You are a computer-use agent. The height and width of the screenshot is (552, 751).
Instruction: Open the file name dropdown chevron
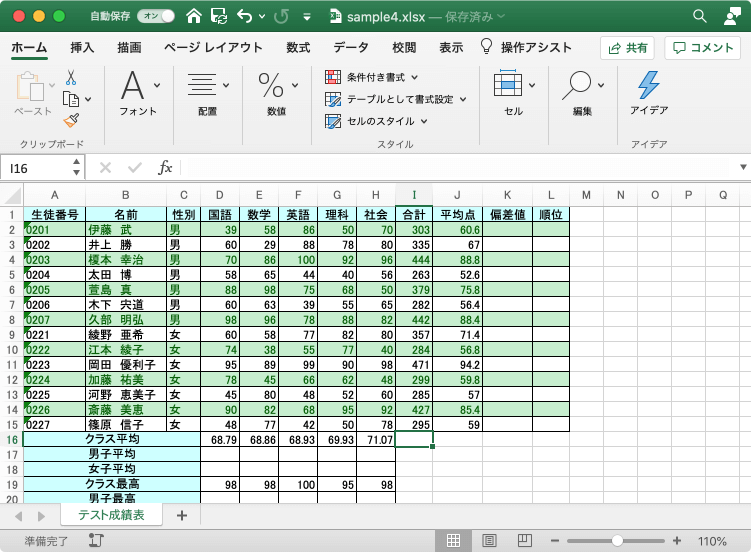501,16
